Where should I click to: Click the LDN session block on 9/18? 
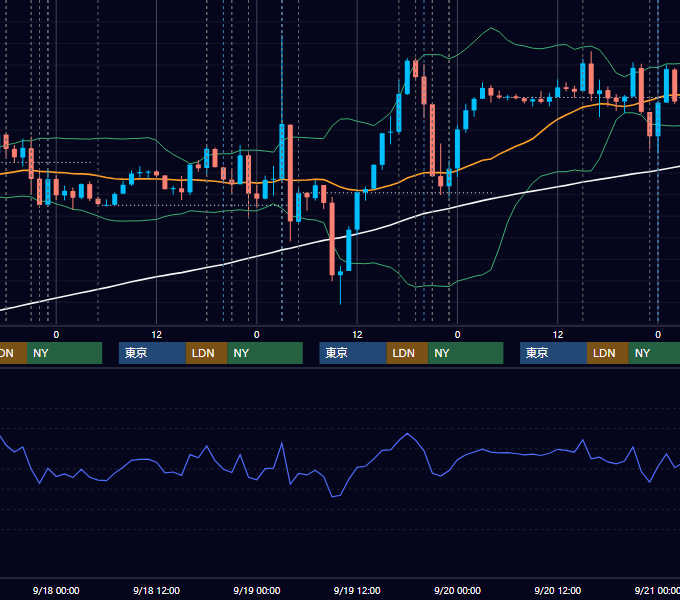(x=206, y=353)
